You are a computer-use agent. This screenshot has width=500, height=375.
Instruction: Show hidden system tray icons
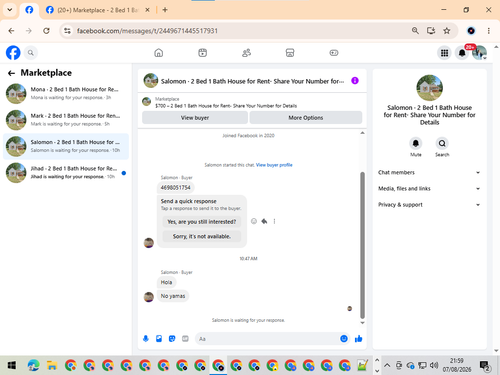point(387,365)
